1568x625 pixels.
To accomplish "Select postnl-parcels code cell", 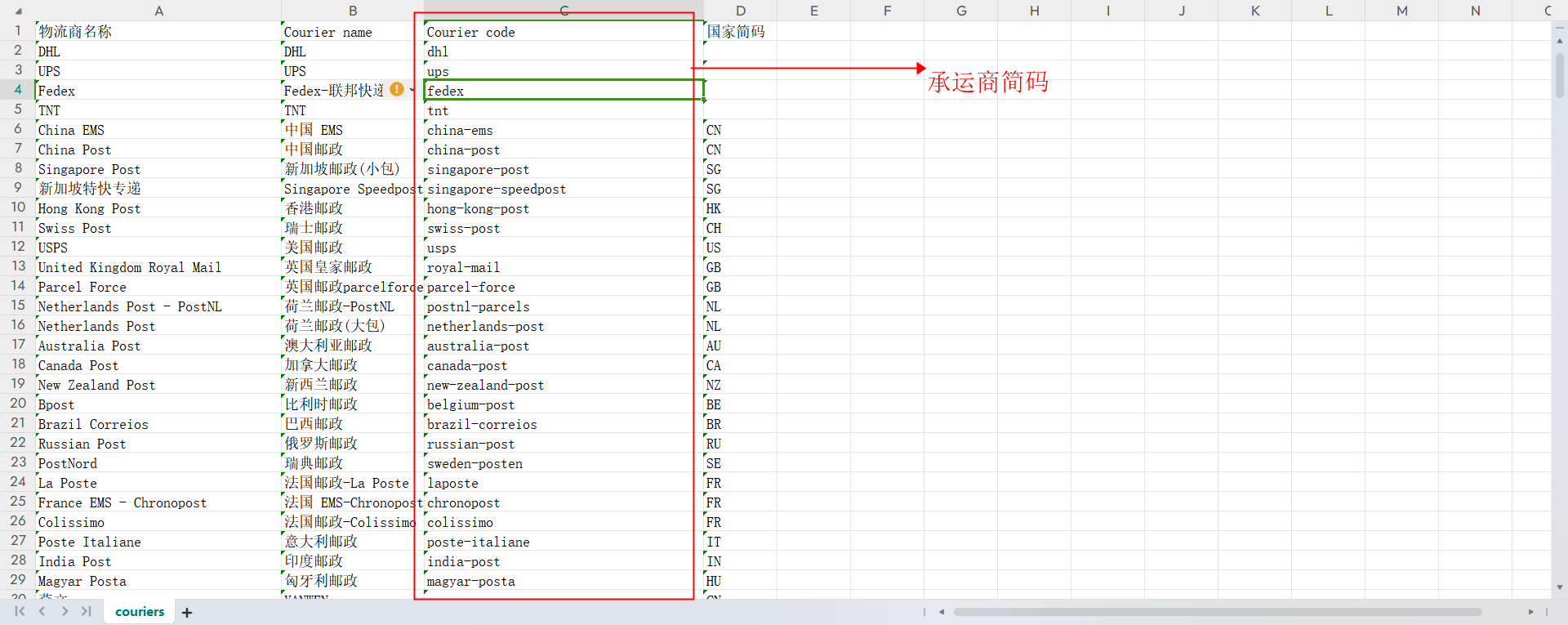I will click(x=563, y=306).
